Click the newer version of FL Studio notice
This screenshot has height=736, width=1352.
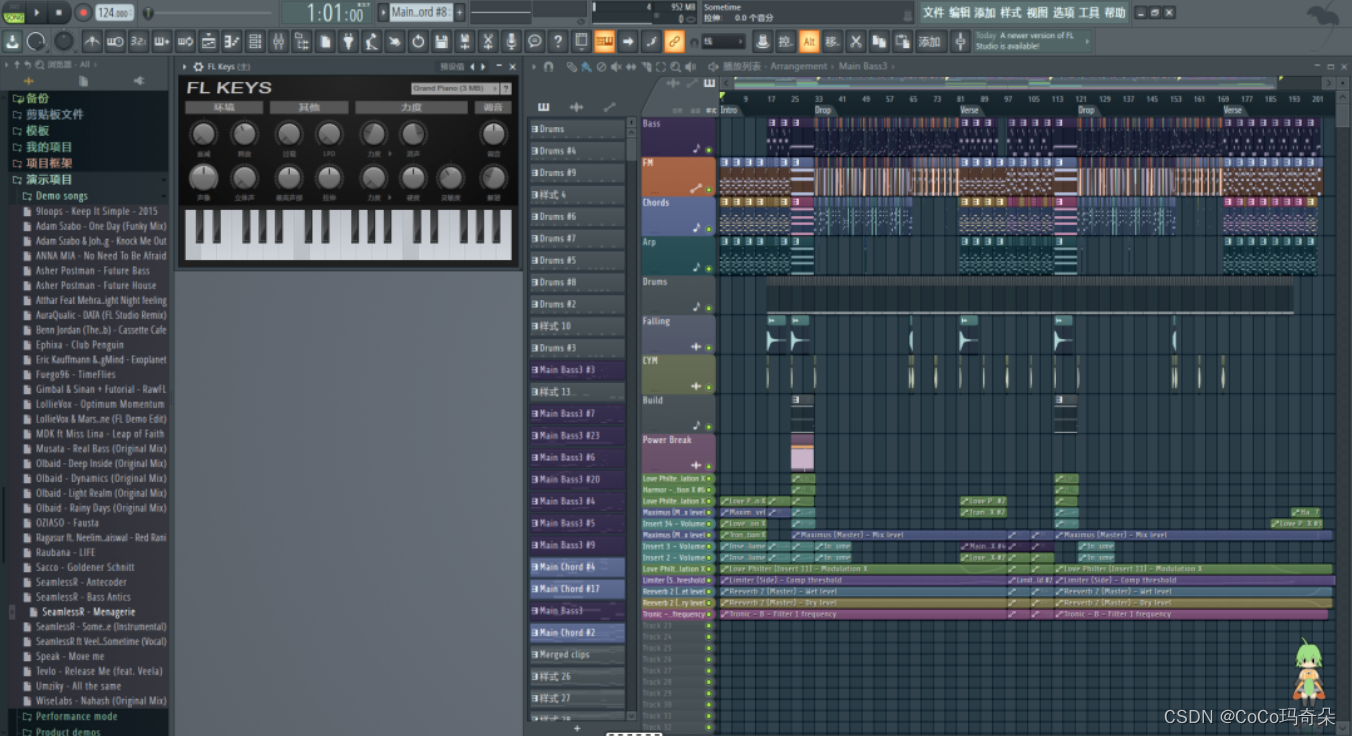1033,42
